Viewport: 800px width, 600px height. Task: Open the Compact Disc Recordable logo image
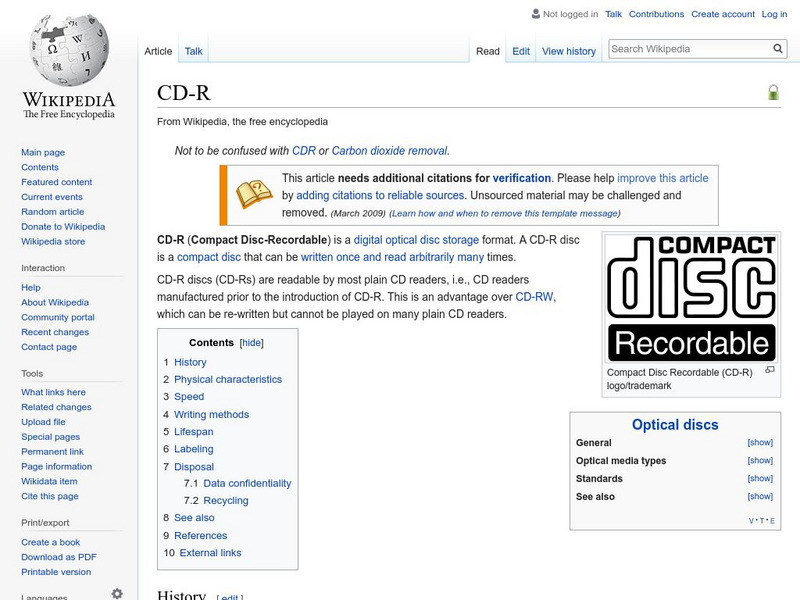(691, 298)
